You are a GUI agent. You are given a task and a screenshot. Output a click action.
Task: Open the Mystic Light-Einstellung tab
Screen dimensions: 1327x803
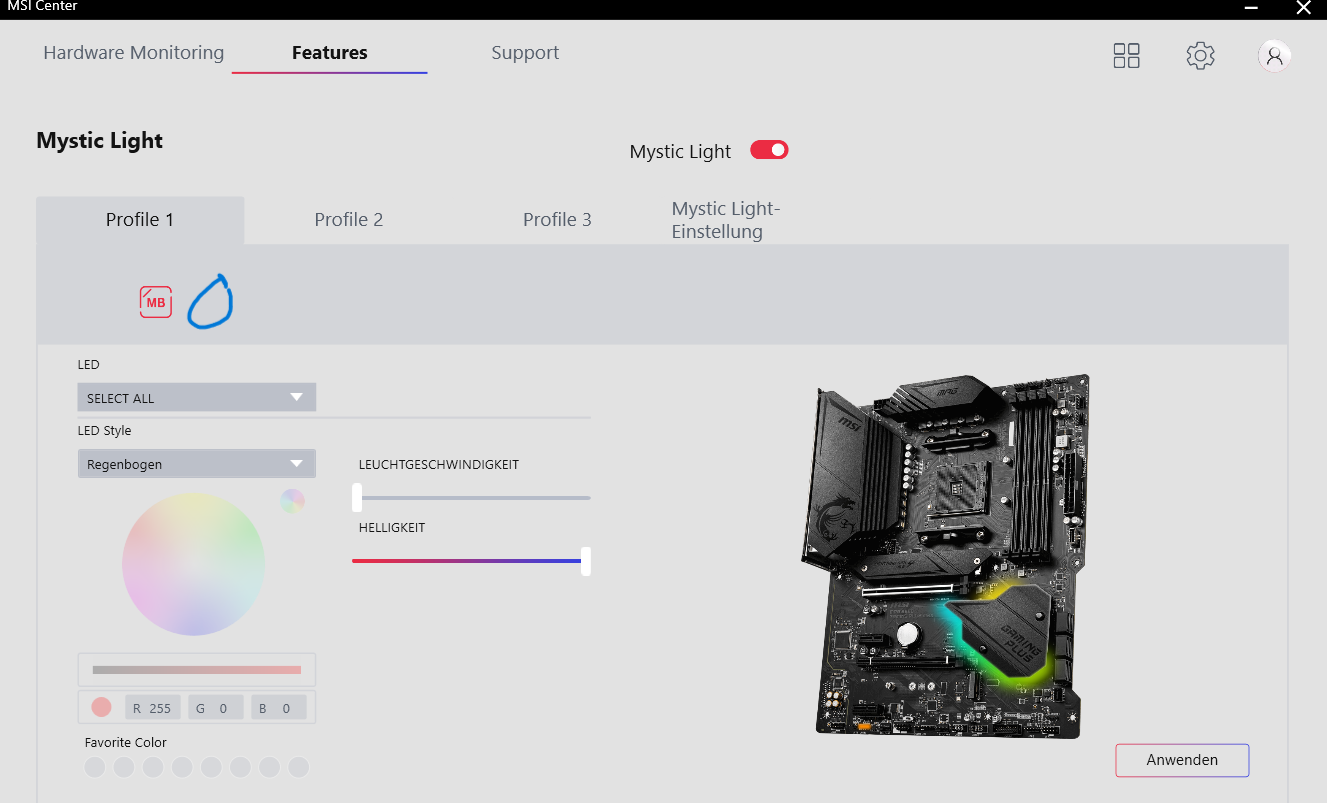(726, 220)
